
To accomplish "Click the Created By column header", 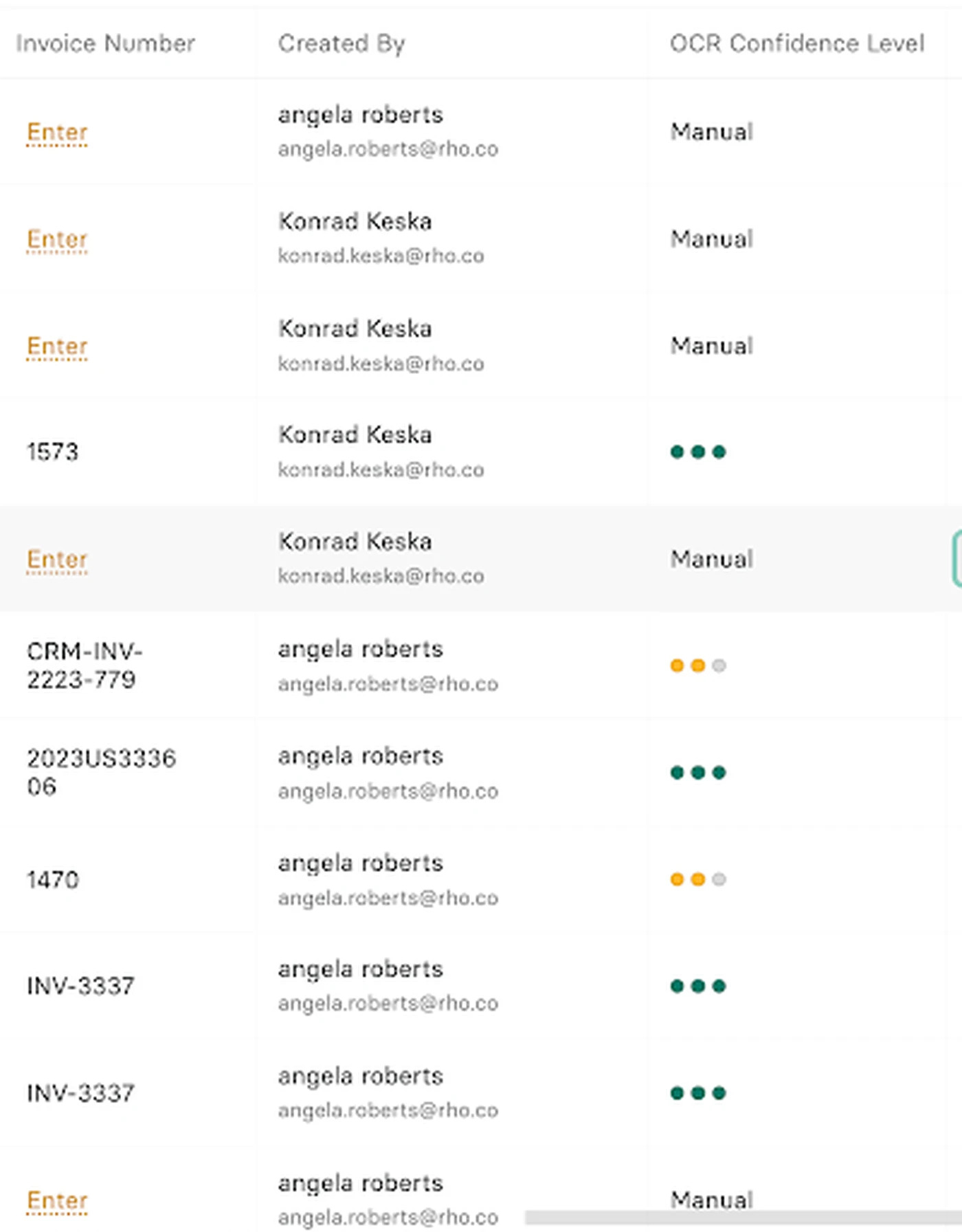I will point(342,43).
